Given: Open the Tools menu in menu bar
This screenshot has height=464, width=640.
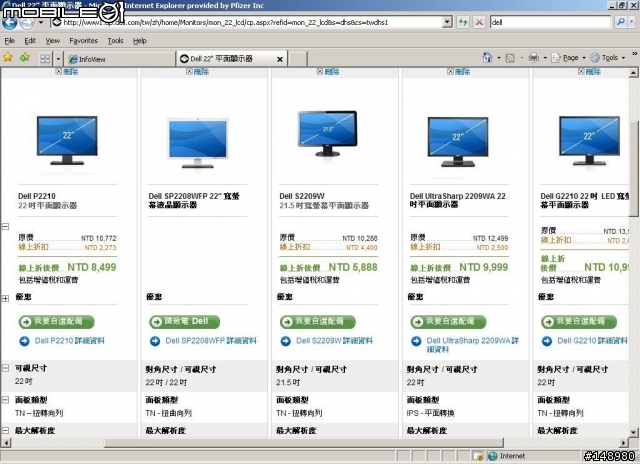Looking at the screenshot, I should pos(116,41).
